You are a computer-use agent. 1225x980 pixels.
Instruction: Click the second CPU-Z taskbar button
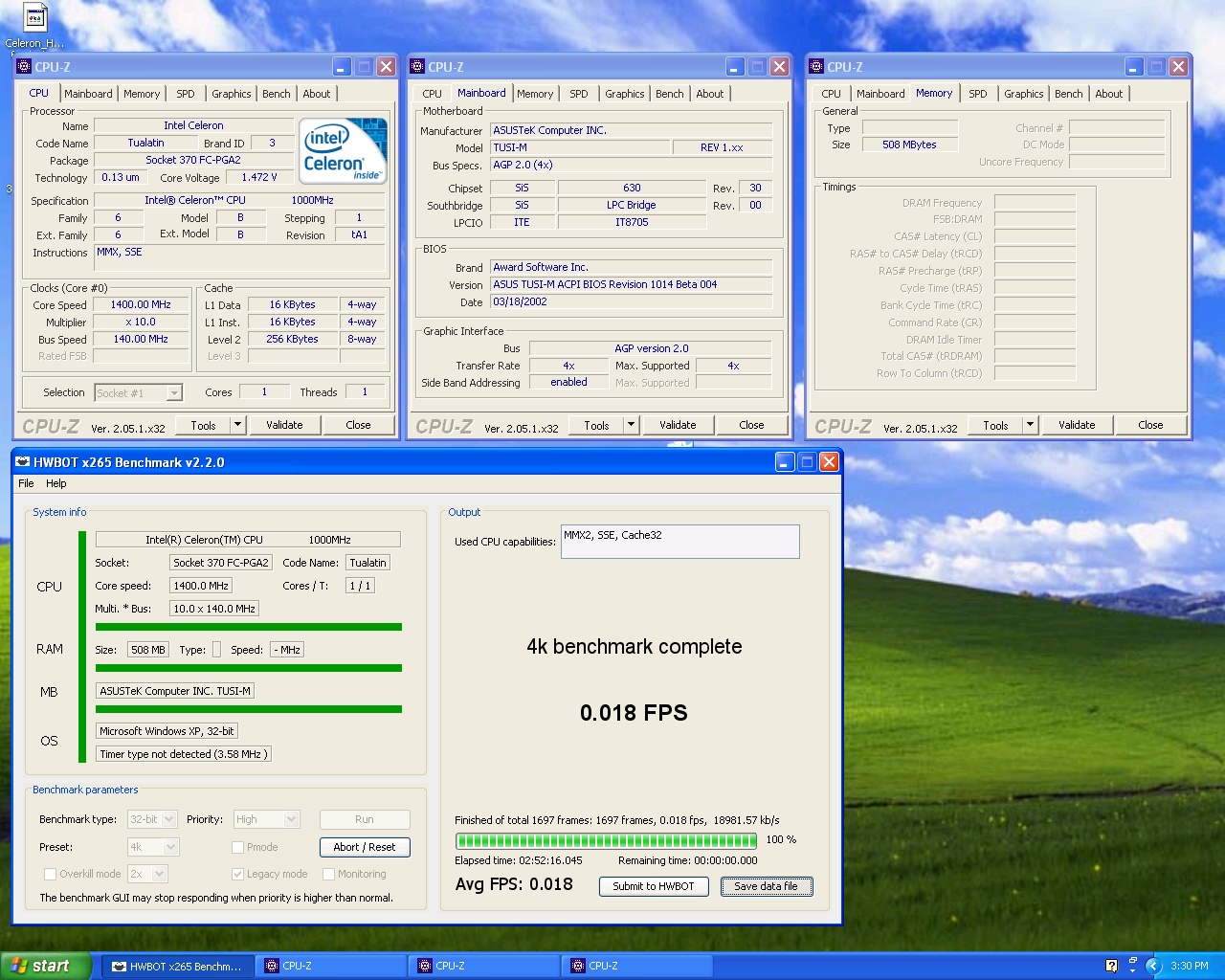pyautogui.click(x=484, y=966)
